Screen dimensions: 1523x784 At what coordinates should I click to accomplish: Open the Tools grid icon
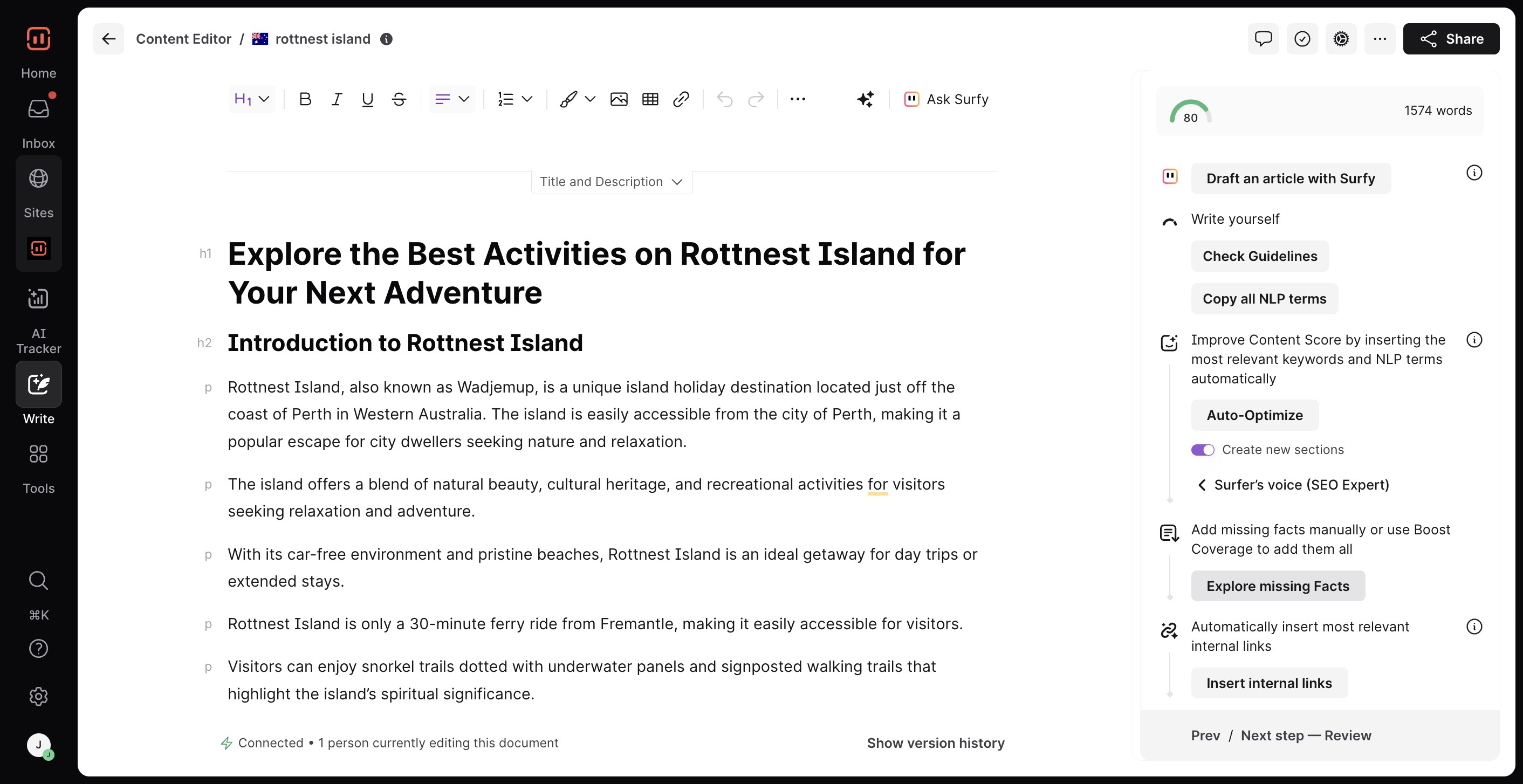tap(38, 454)
